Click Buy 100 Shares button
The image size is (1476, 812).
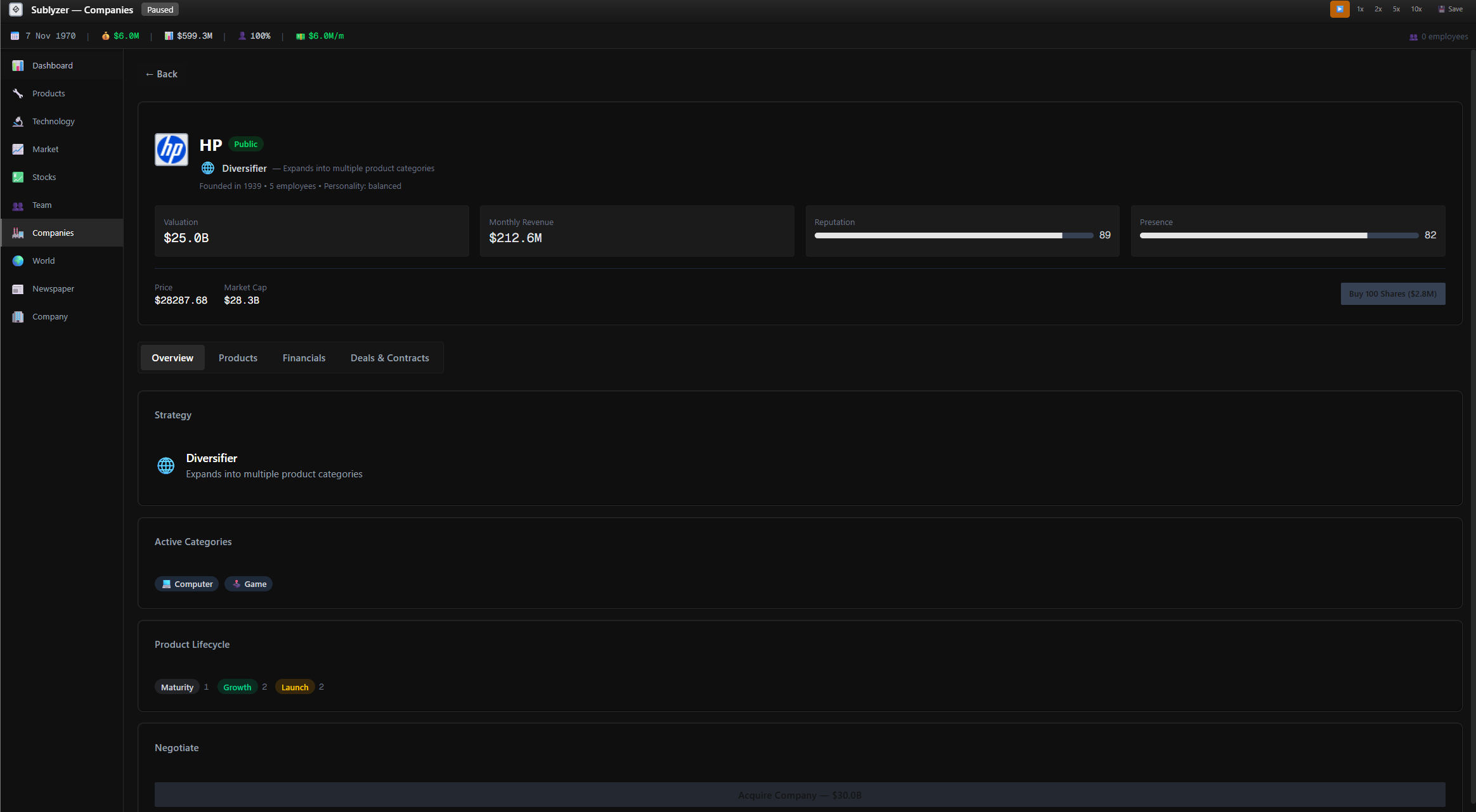1392,293
